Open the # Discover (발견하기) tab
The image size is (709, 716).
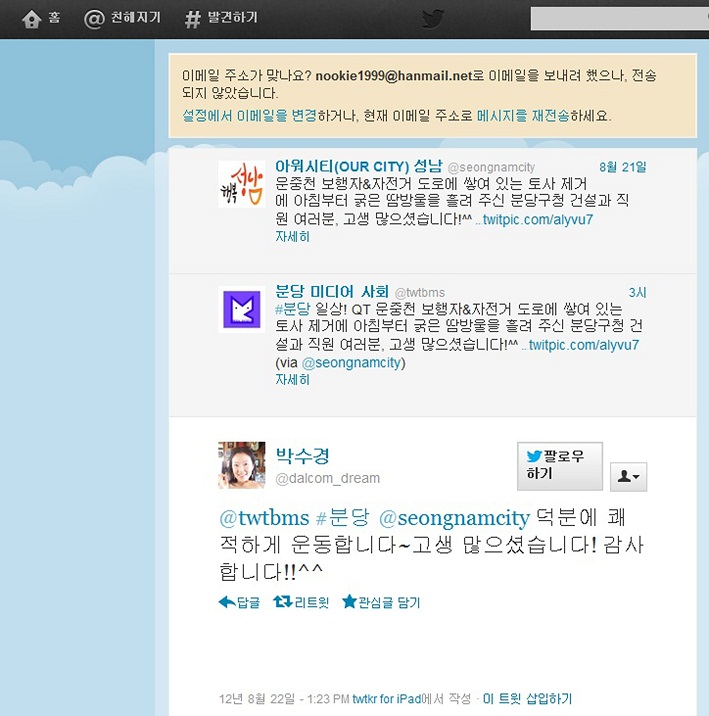(x=221, y=19)
